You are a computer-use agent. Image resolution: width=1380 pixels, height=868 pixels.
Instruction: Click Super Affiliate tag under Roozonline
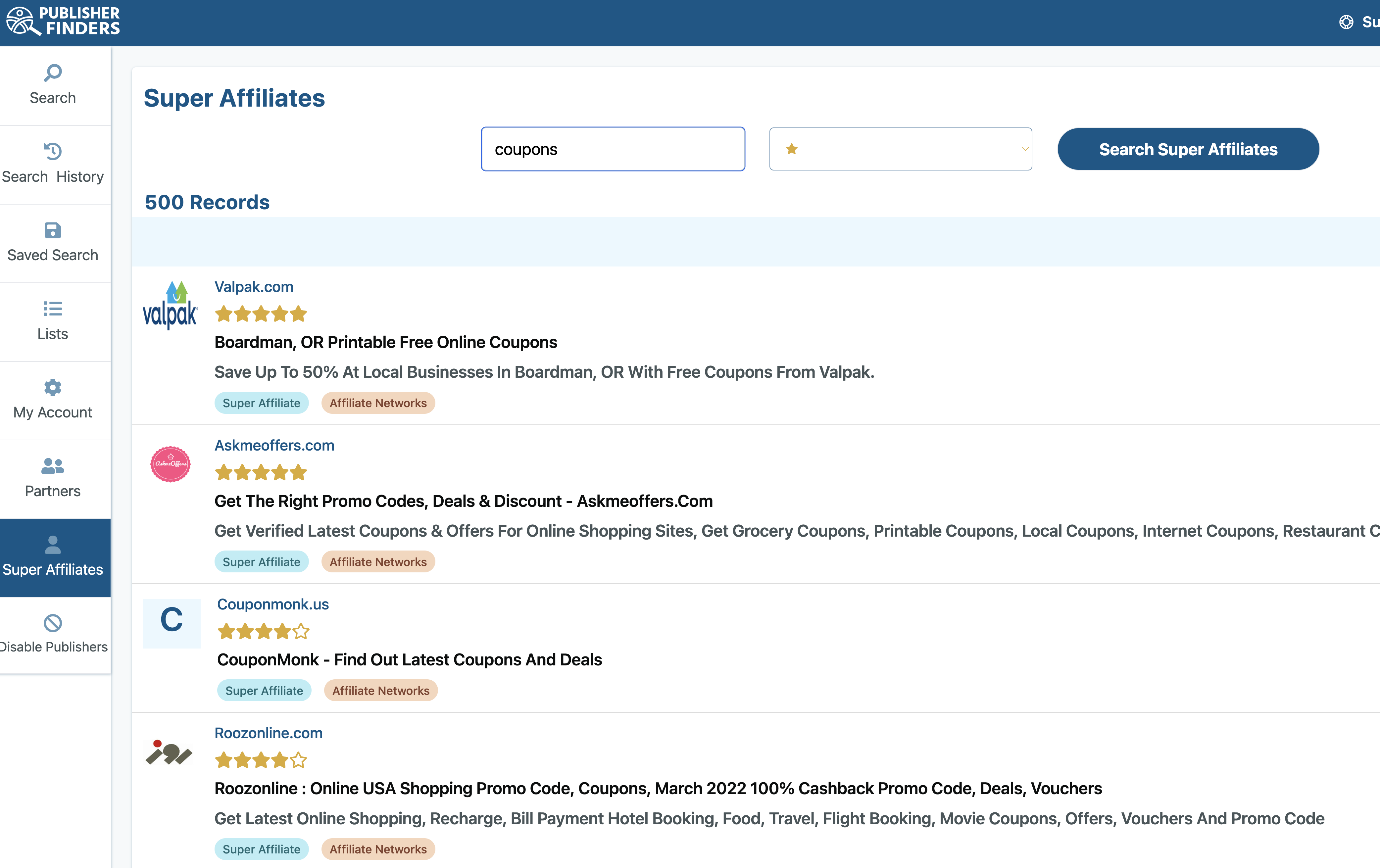coord(261,849)
